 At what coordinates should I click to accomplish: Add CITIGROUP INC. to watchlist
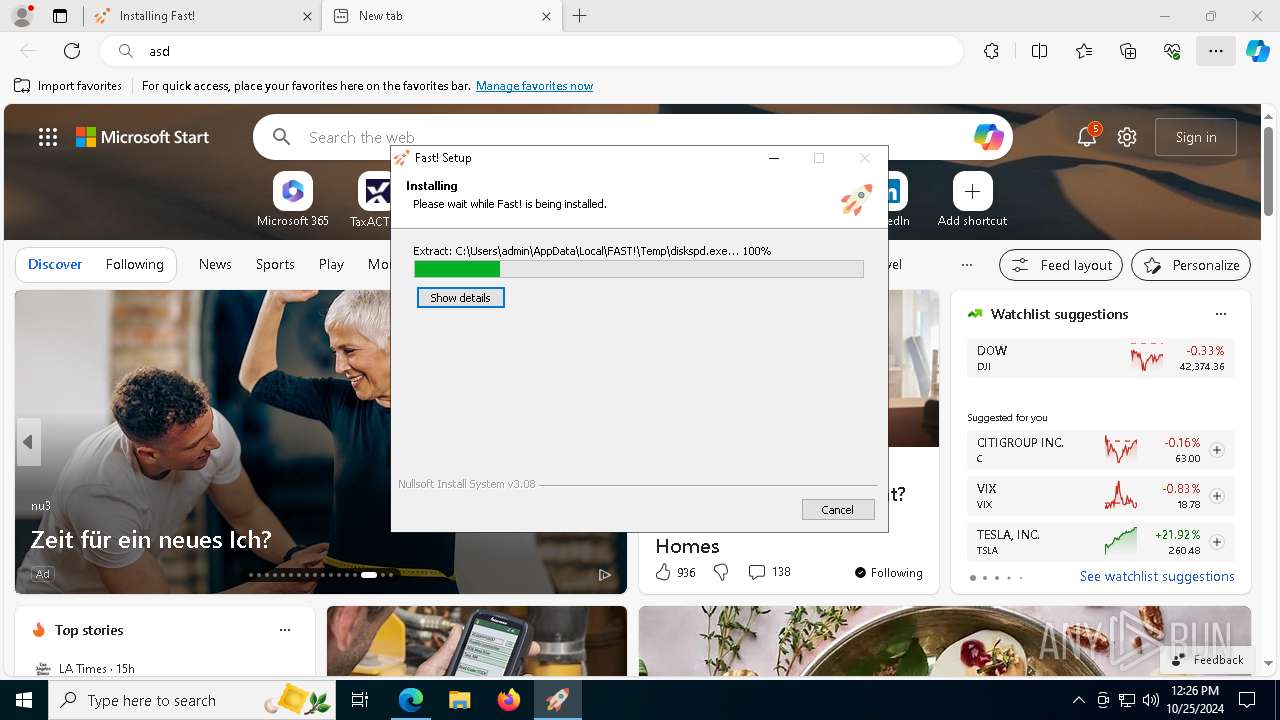pos(1217,450)
